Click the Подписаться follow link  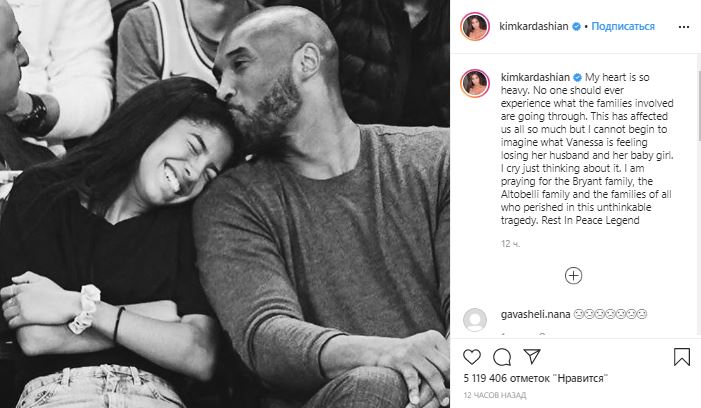(x=623, y=26)
